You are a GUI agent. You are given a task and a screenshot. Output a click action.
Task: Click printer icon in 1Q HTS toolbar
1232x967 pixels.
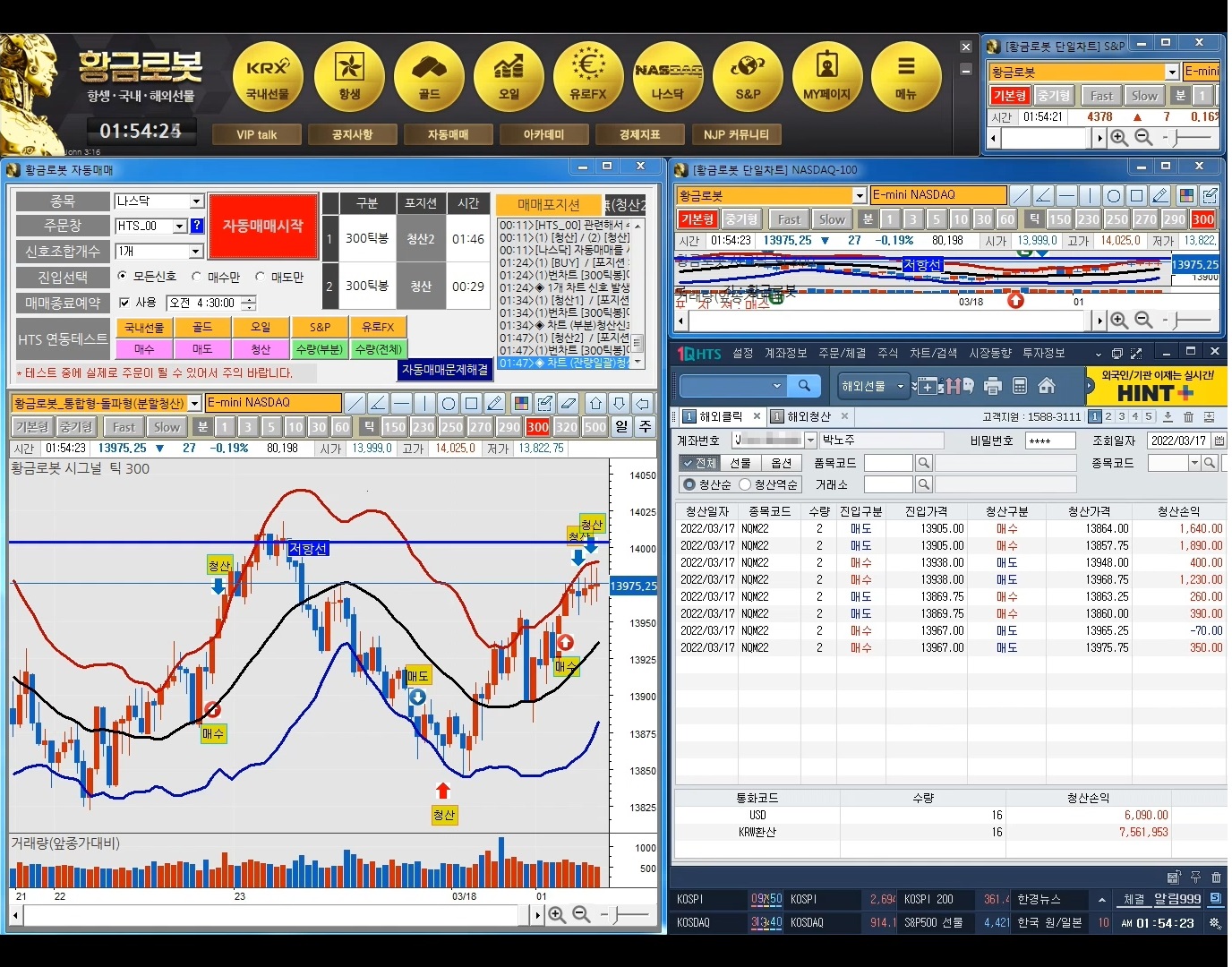pyautogui.click(x=993, y=386)
